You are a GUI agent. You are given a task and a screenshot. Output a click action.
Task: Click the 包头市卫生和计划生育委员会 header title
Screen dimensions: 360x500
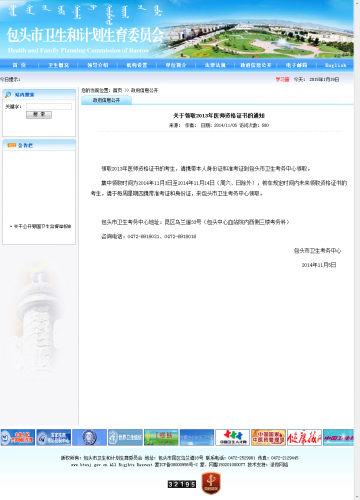coord(85,35)
